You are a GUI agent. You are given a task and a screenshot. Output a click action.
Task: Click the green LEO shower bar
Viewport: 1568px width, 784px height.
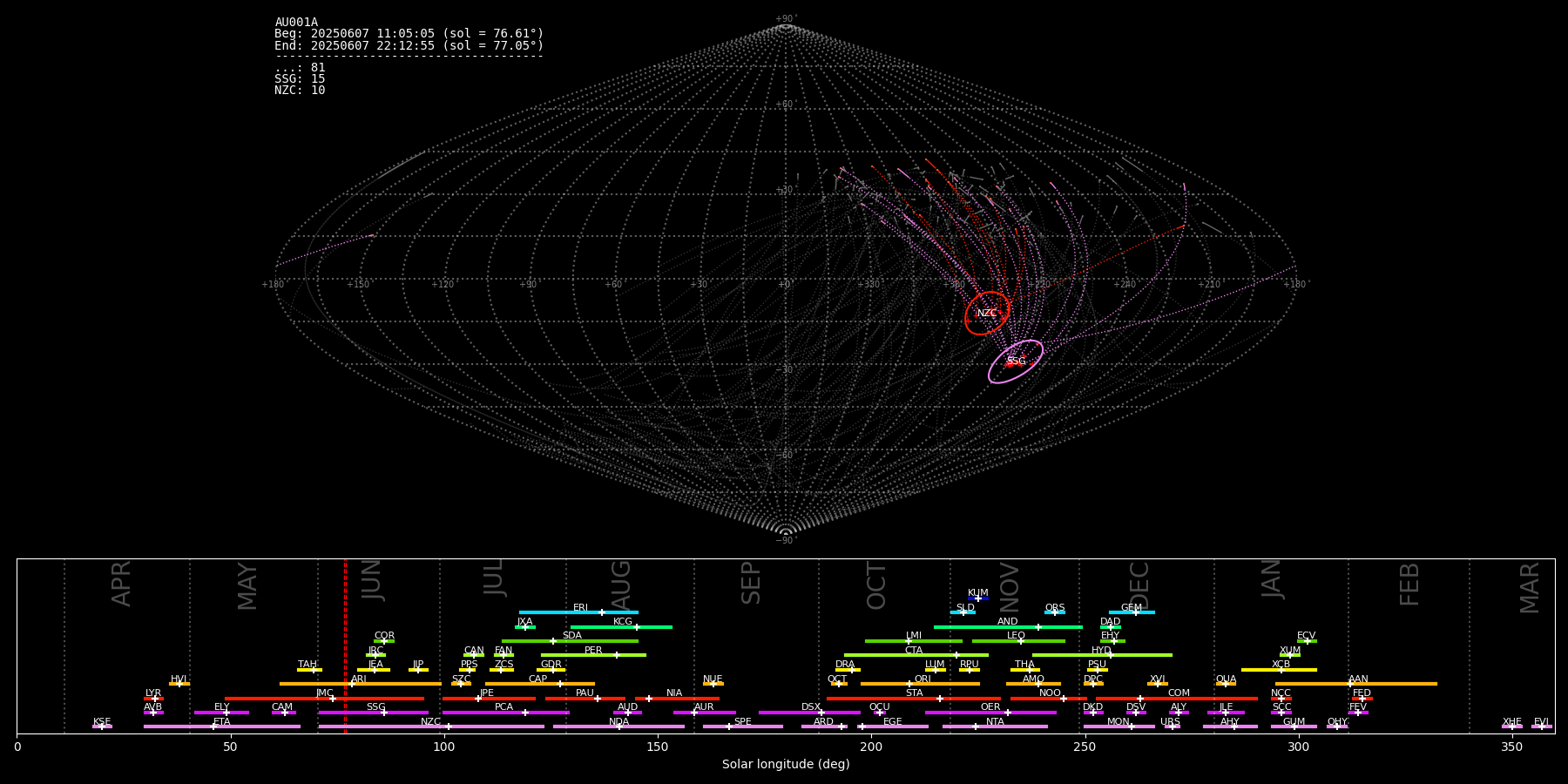pyautogui.click(x=1018, y=641)
